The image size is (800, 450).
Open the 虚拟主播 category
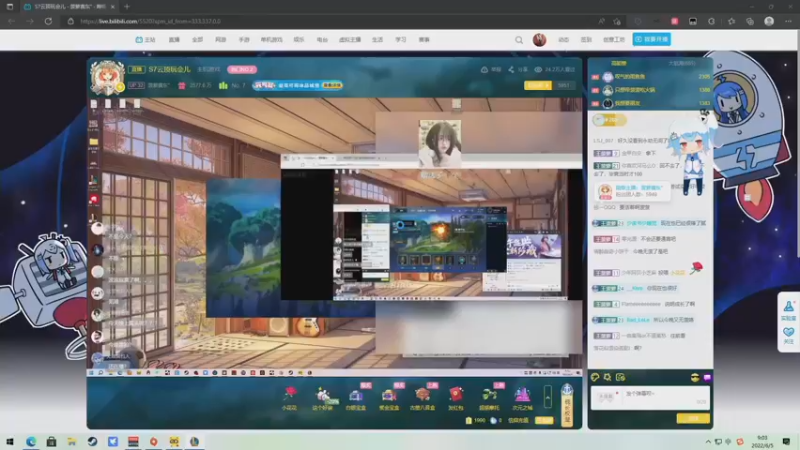[350, 40]
